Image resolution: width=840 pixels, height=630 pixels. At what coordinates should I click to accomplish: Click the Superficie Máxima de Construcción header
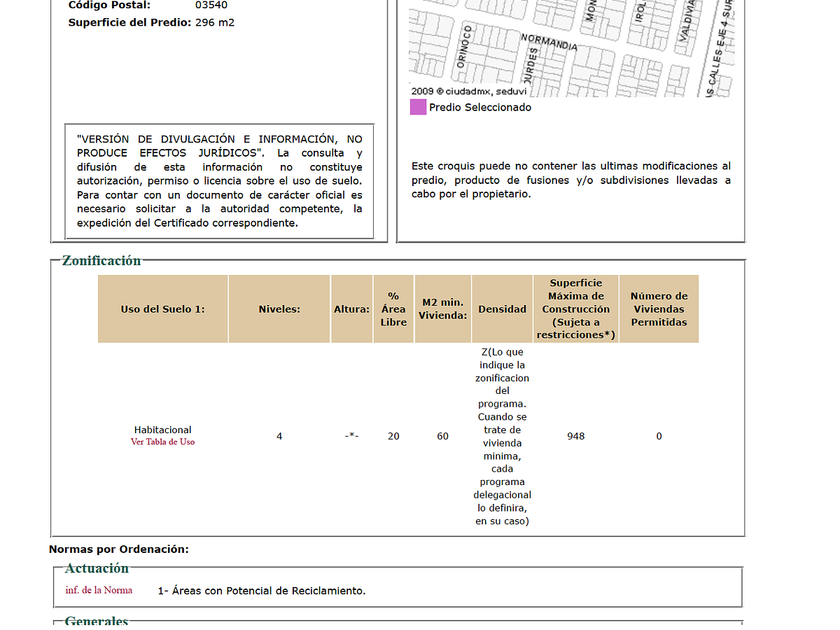576,309
